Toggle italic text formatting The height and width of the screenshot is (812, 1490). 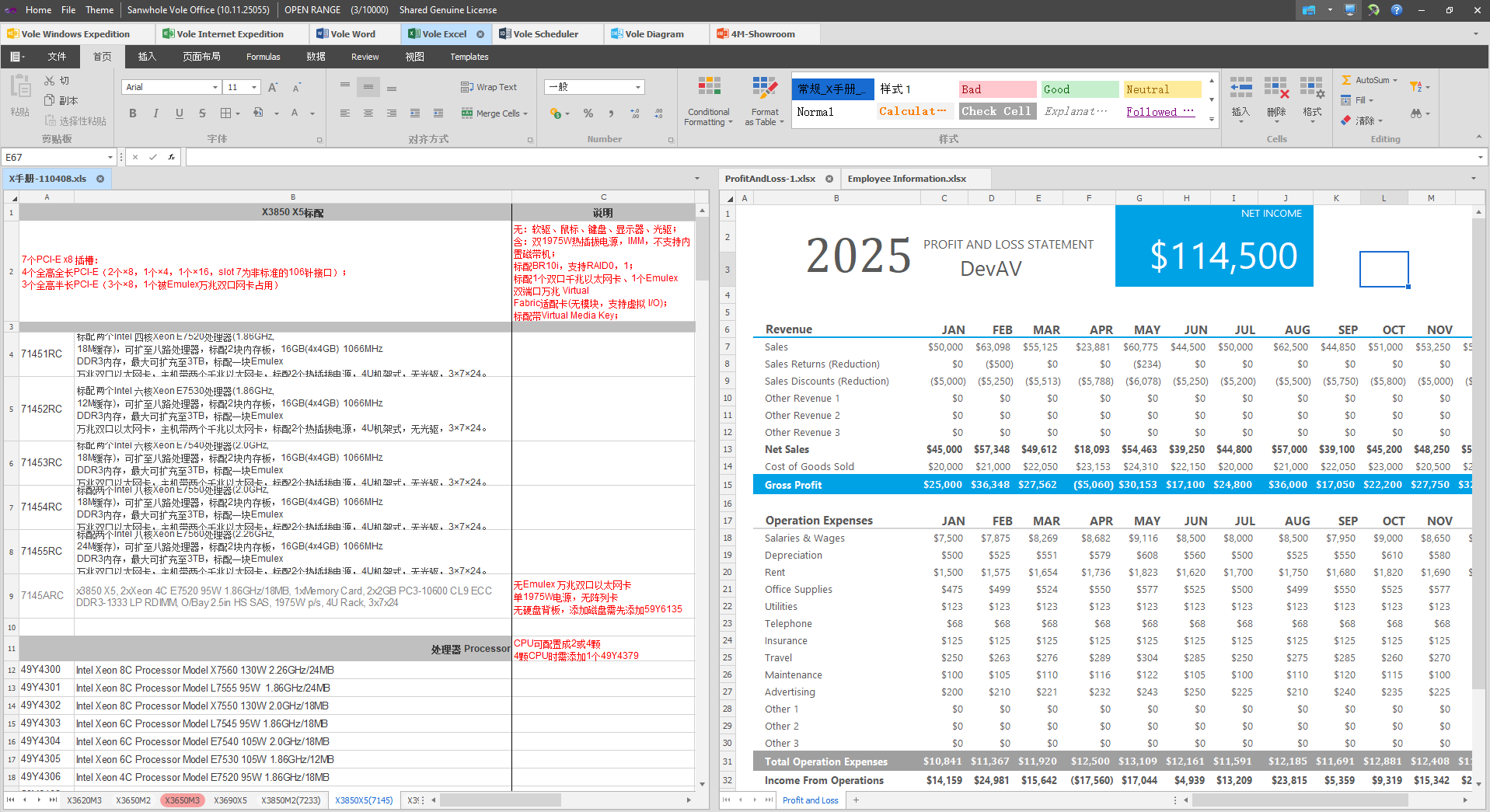[155, 113]
